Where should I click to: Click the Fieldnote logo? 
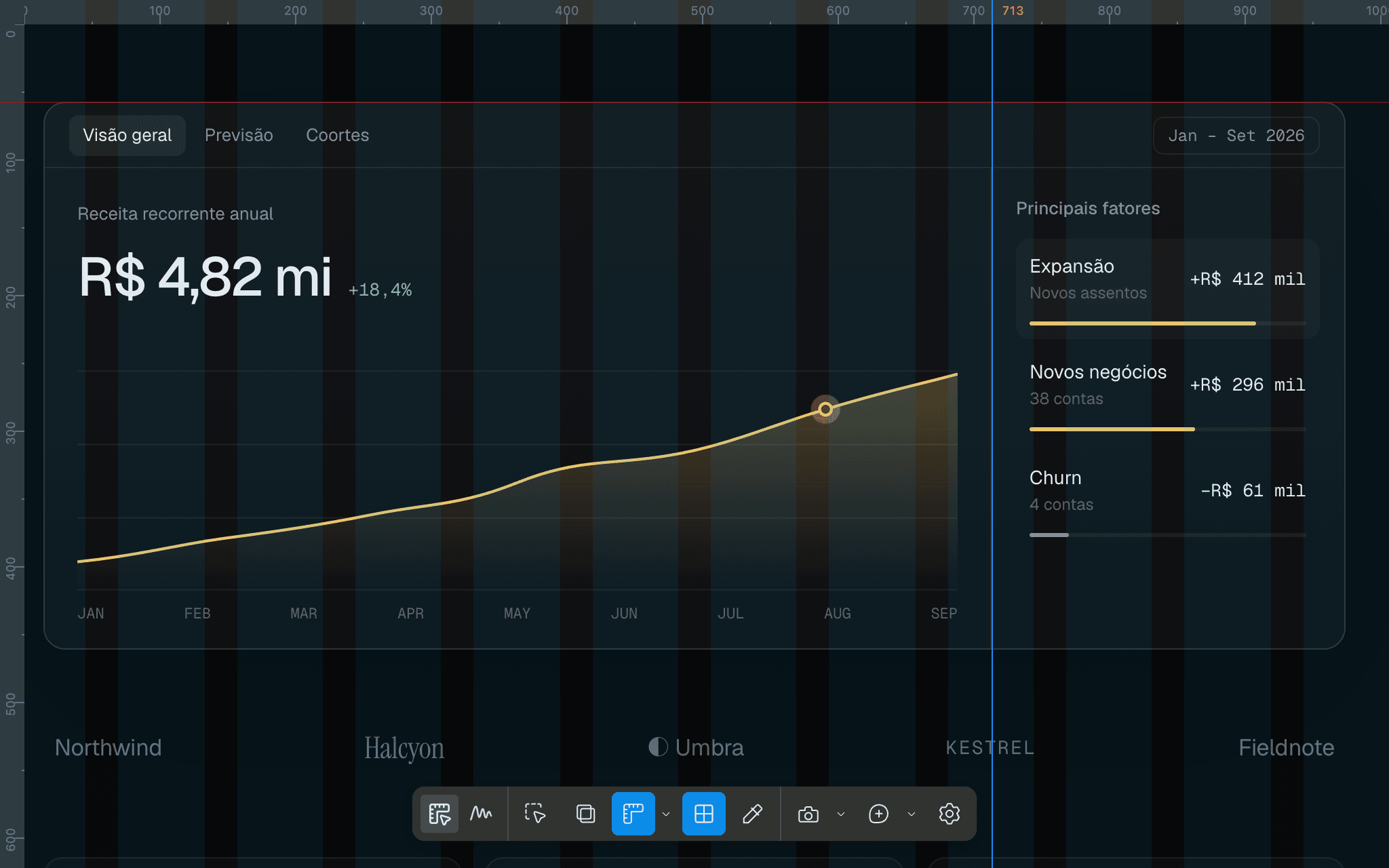[1287, 748]
